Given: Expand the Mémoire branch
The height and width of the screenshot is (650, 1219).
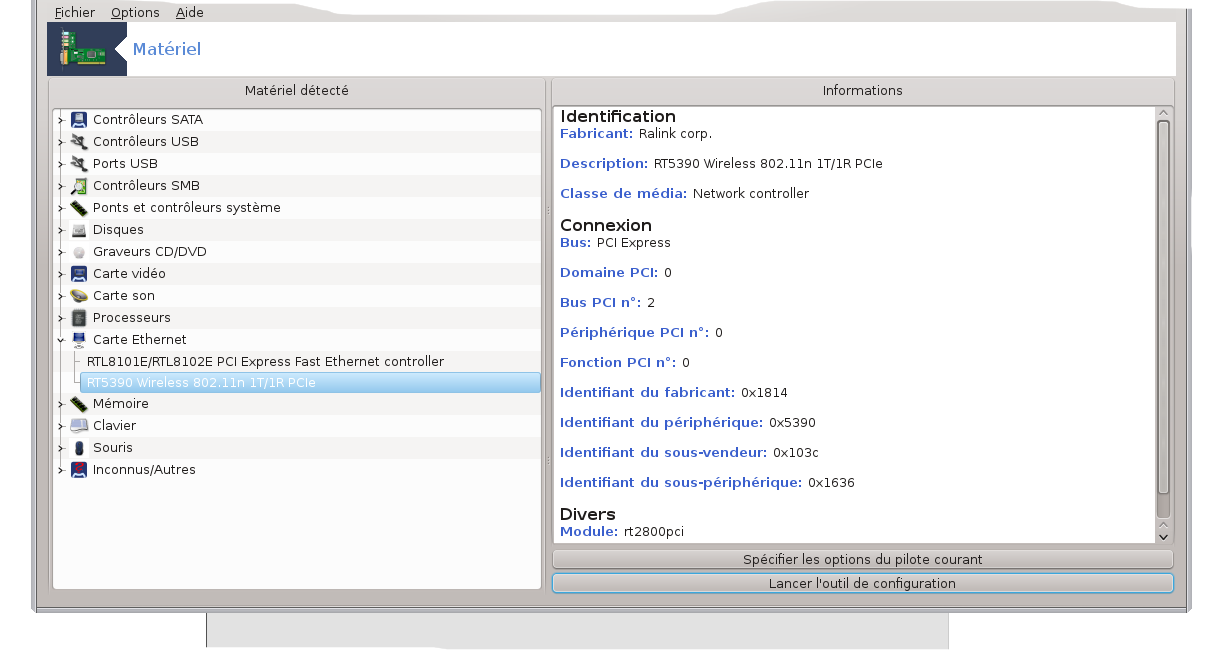Looking at the screenshot, I should (61, 404).
